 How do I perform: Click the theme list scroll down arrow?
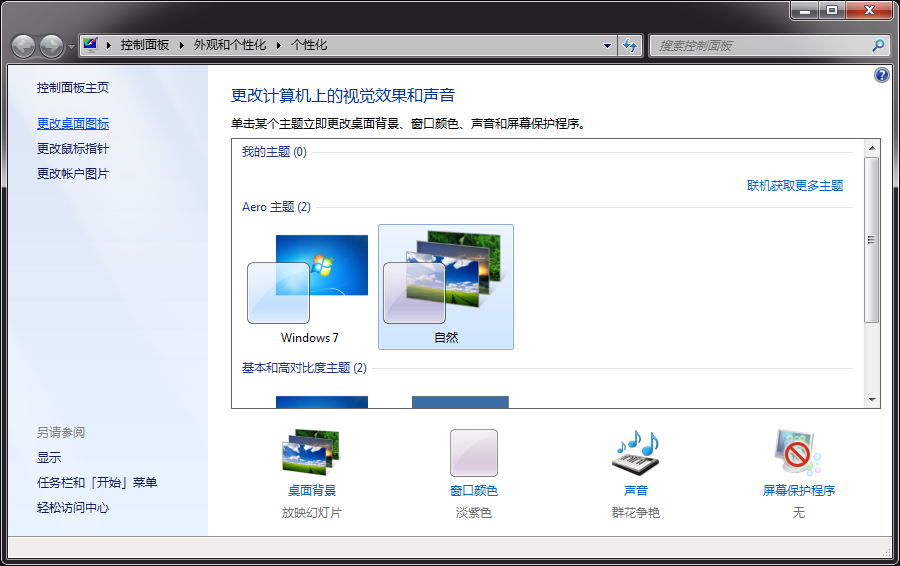point(872,400)
